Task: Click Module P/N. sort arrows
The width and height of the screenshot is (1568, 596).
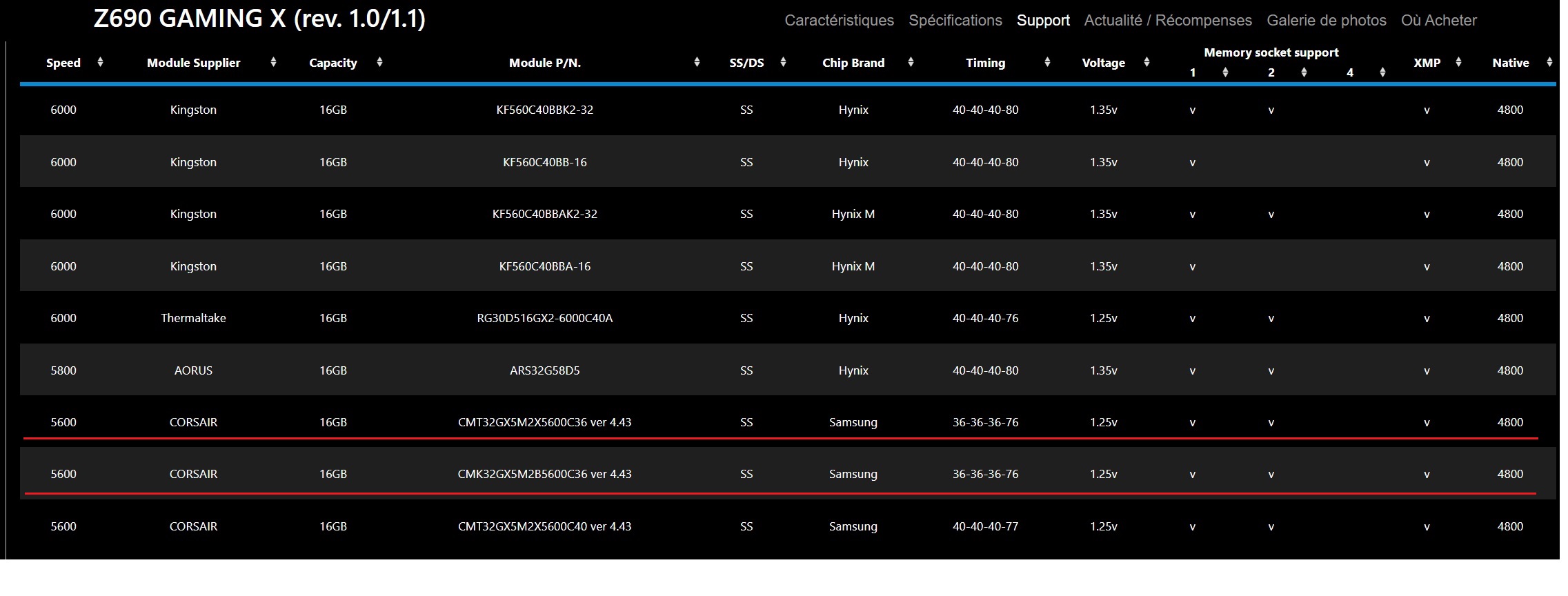Action: coord(697,62)
